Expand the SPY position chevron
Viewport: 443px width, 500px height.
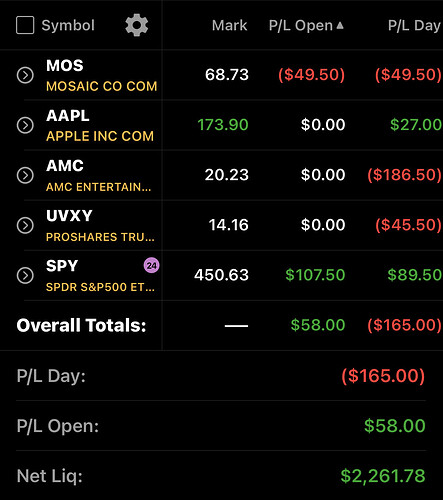click(x=25, y=275)
